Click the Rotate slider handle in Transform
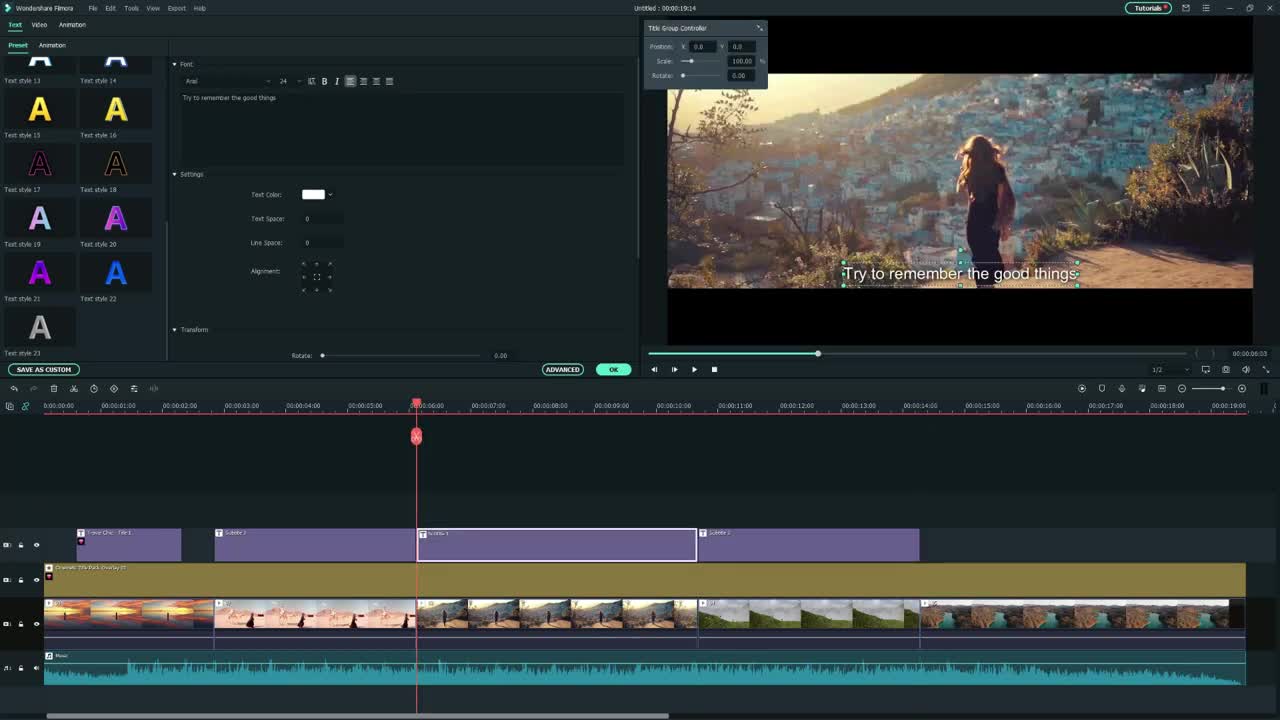This screenshot has height=720, width=1280. 322,355
